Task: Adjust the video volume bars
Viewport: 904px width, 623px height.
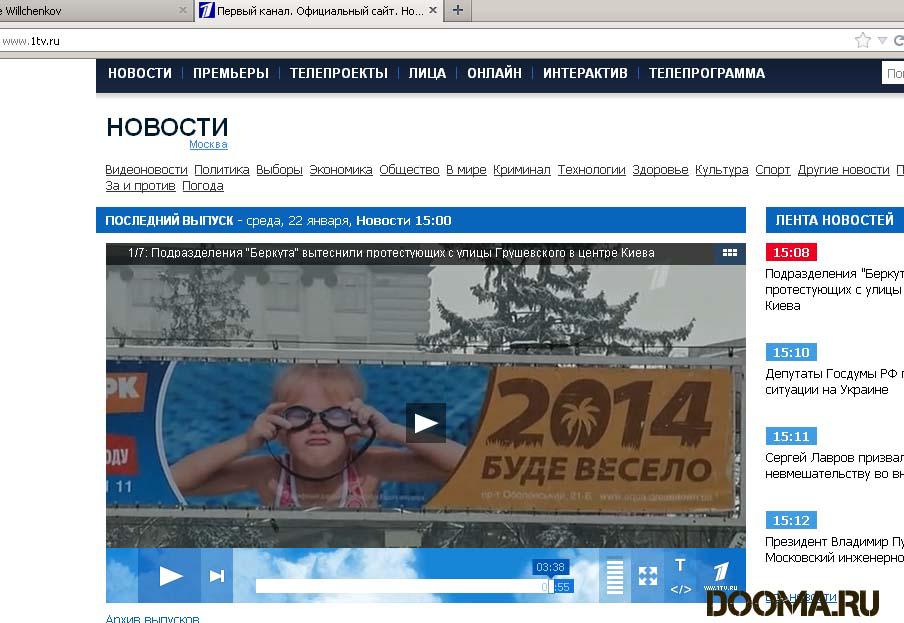Action: click(x=615, y=576)
